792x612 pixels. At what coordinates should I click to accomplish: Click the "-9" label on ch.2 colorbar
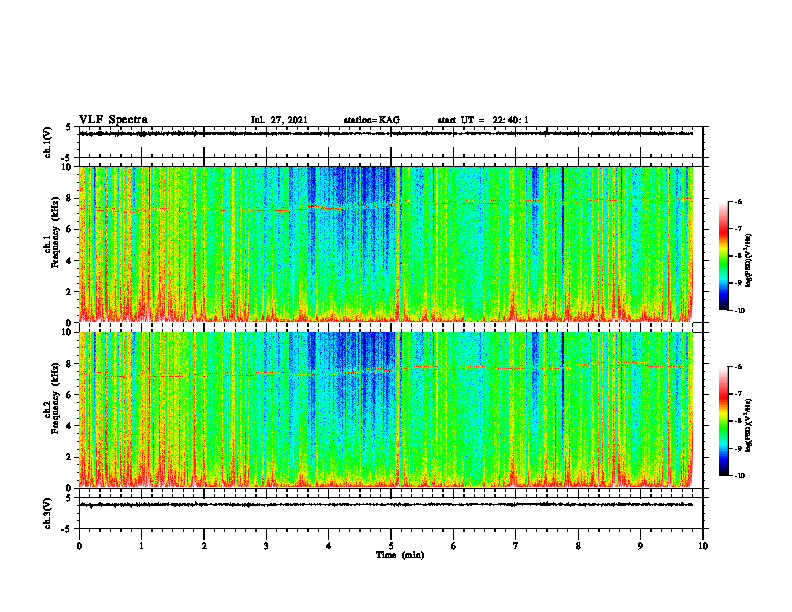(738, 449)
